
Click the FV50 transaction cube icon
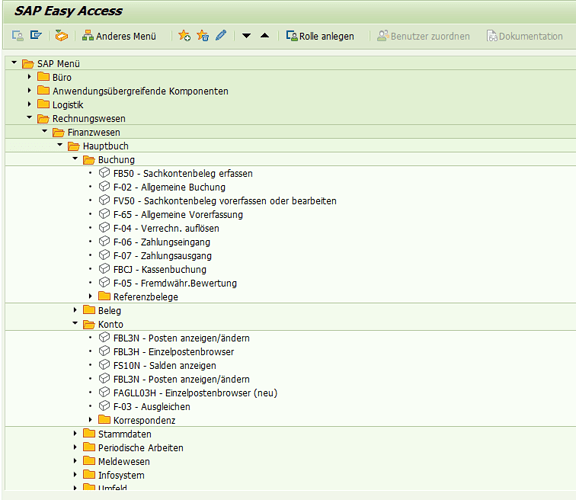click(x=104, y=200)
